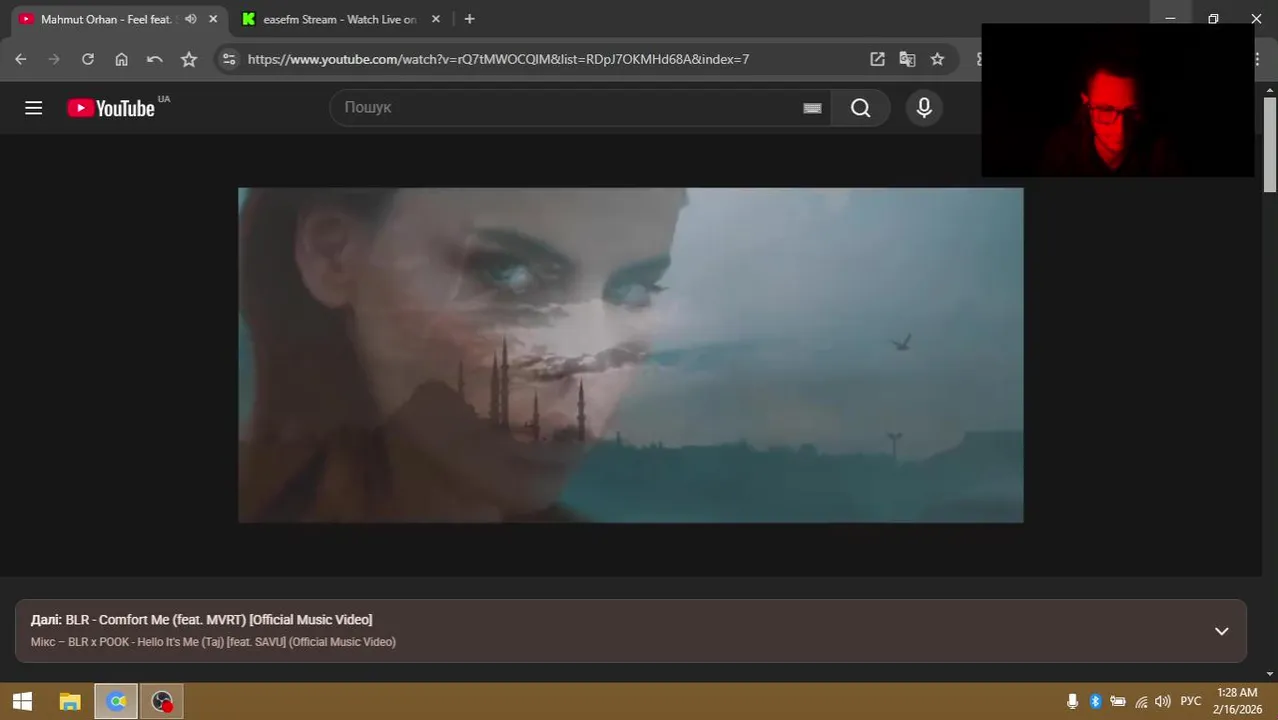The height and width of the screenshot is (720, 1278).
Task: Open the browser icon on the taskbar
Action: tap(117, 702)
